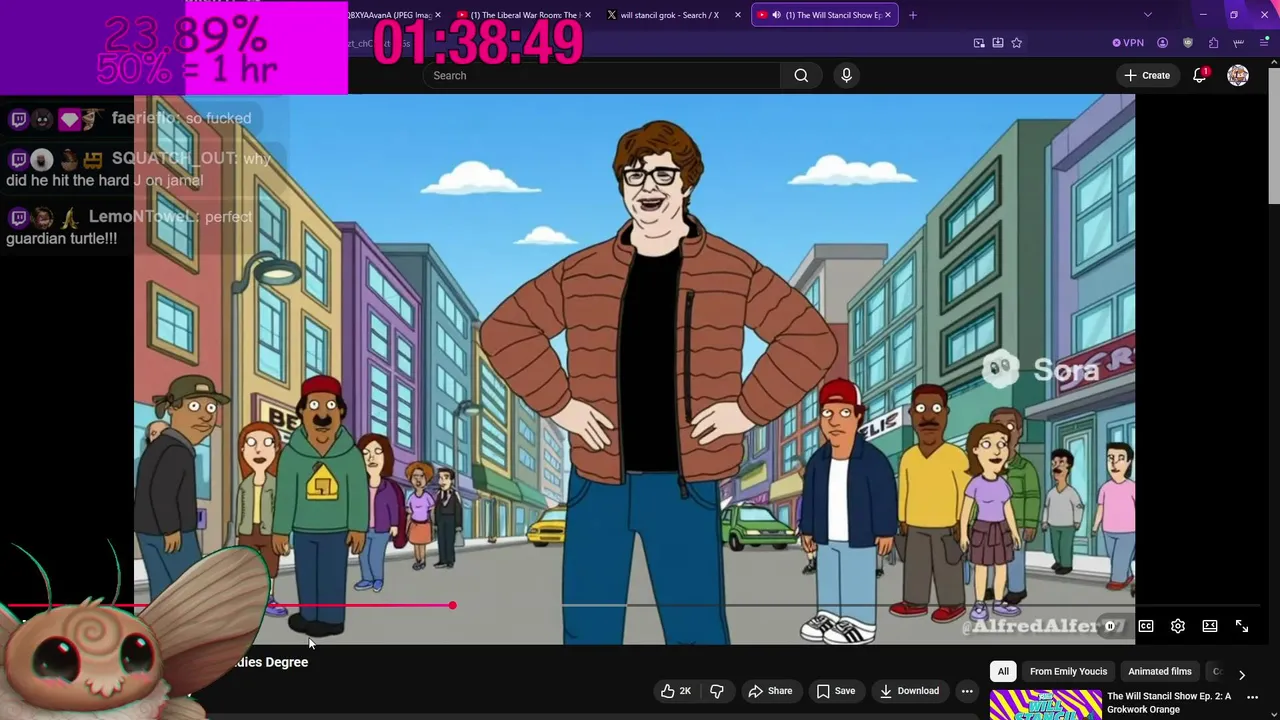Click the YouTube search magnifier button
This screenshot has height=720, width=1280.
coord(801,75)
